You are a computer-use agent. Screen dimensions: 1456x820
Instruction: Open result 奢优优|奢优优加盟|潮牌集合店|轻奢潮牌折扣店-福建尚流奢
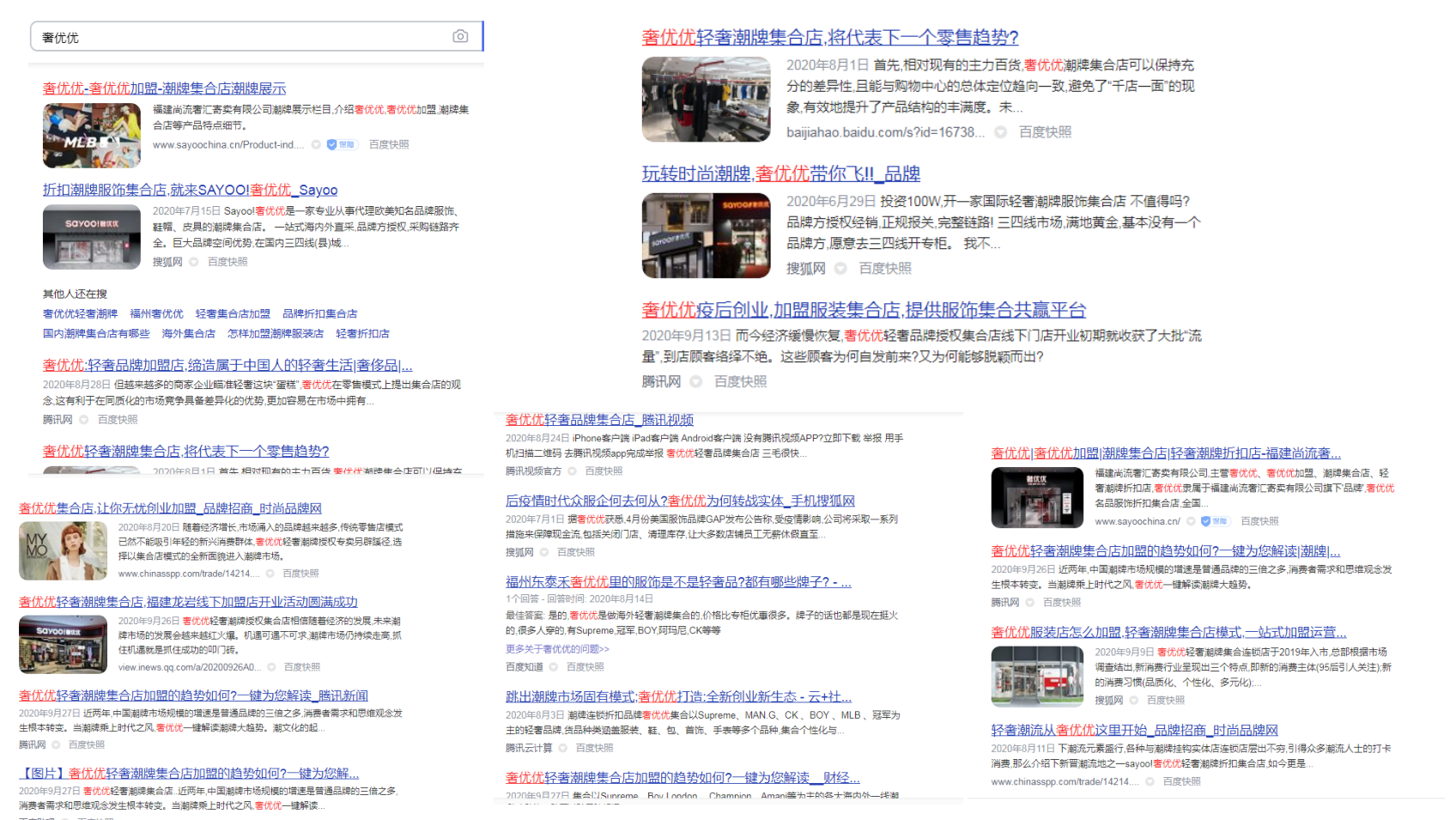[1166, 453]
